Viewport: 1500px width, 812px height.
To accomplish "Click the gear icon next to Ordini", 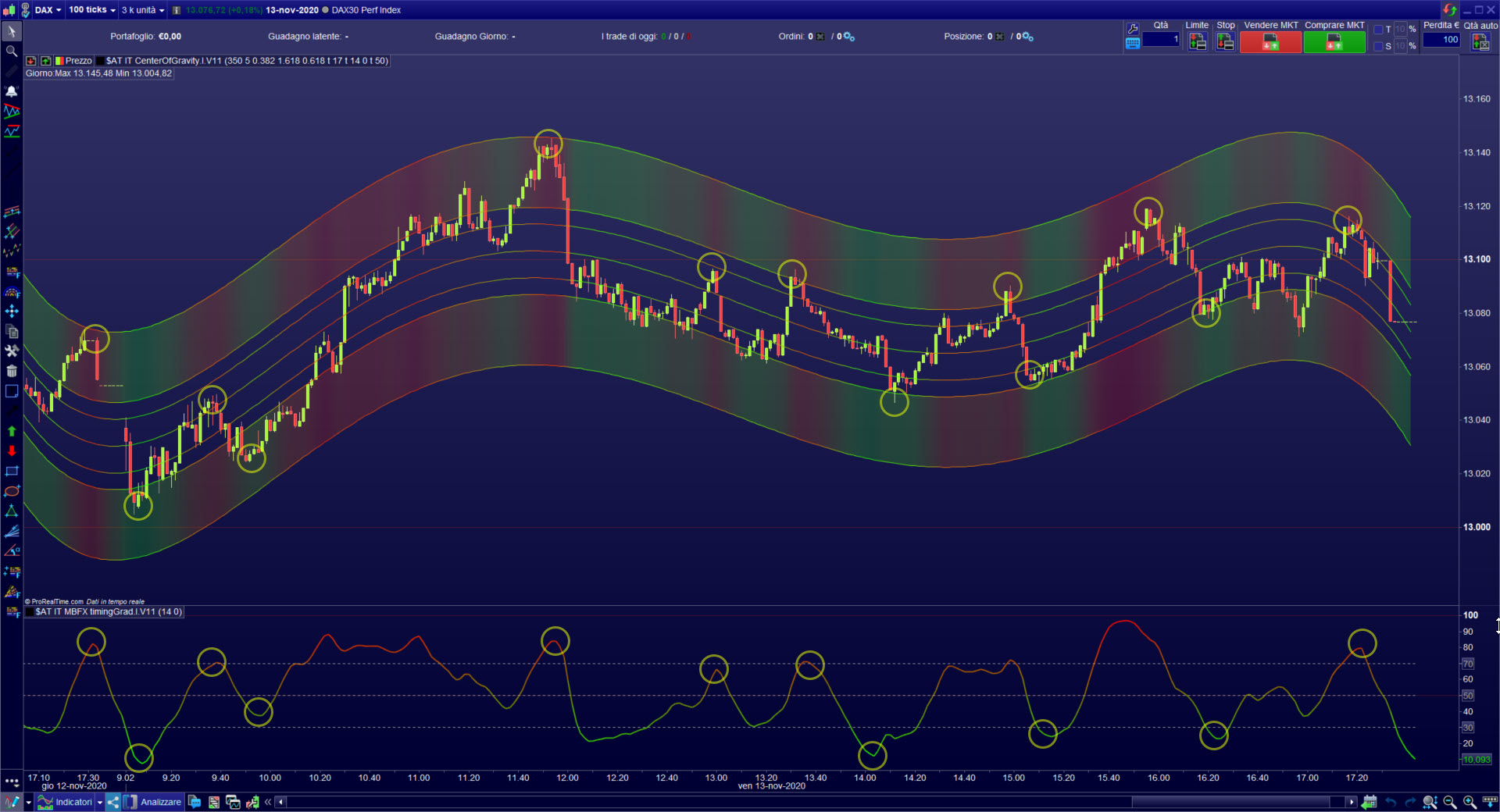I will 849,37.
